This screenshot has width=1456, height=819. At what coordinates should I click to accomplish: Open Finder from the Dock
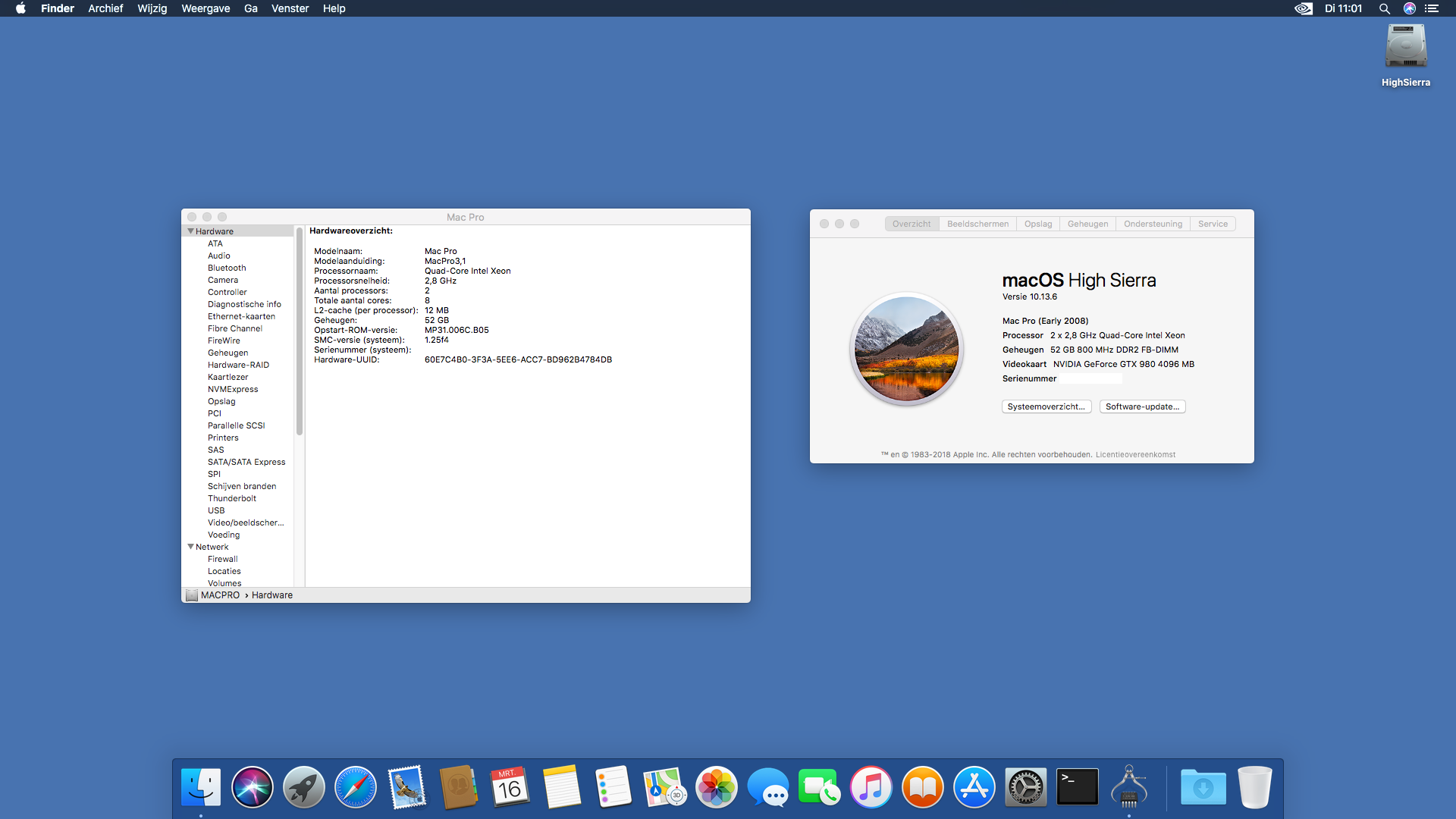pyautogui.click(x=201, y=787)
